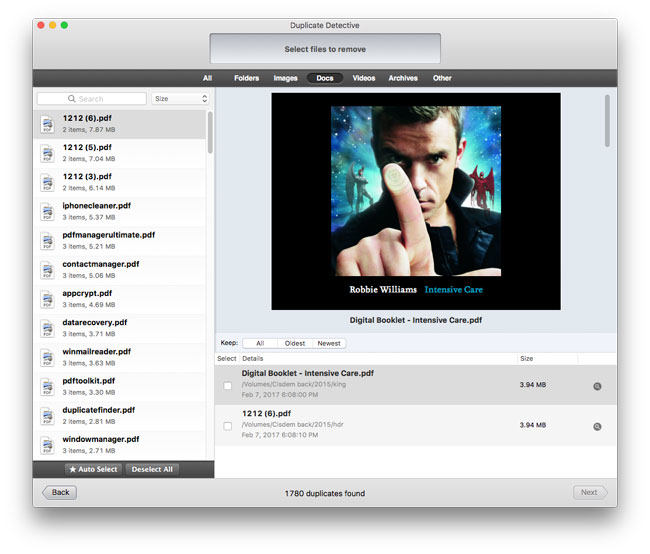Click PDF icon next to duplicatefinder.pdf

click(47, 416)
